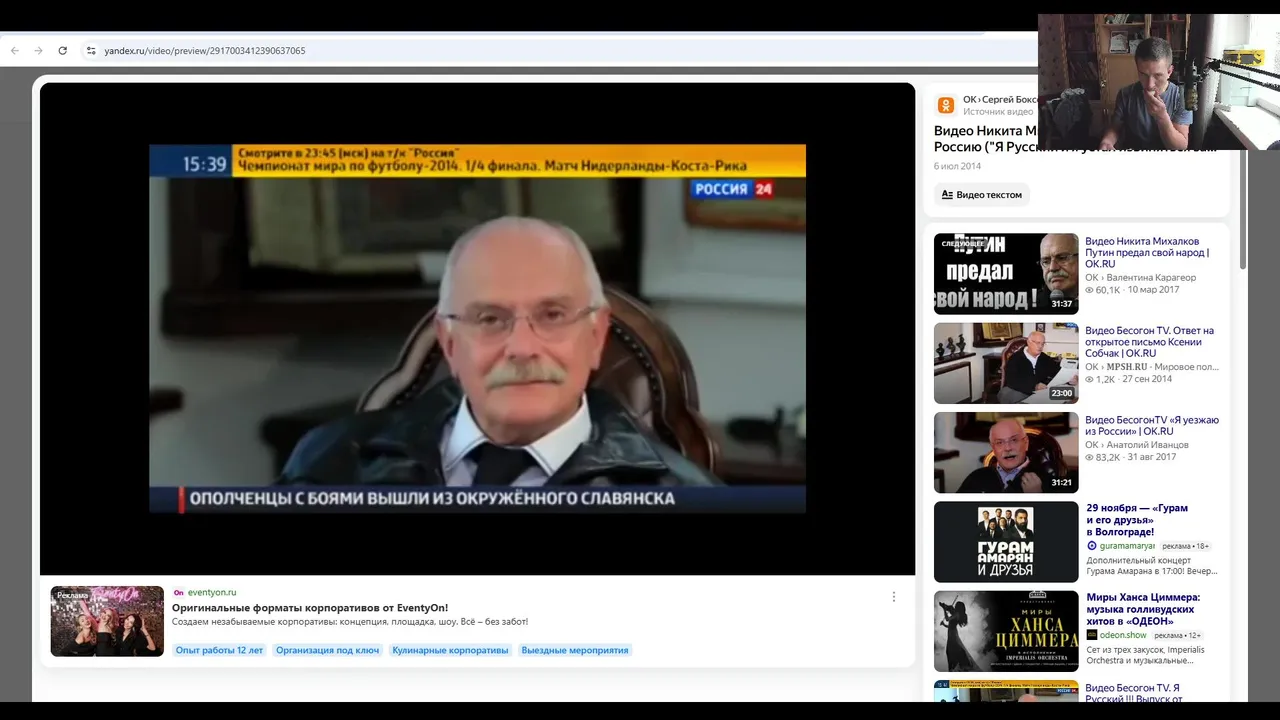
Task: Open site info icon beside the URL
Action: pos(90,51)
